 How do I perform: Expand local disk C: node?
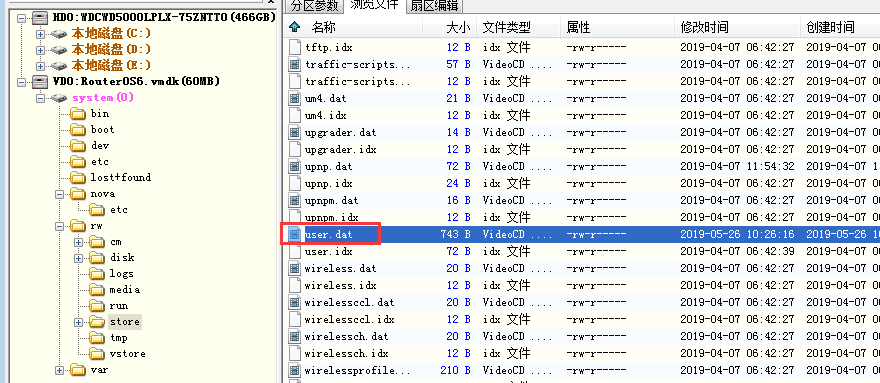coord(40,34)
